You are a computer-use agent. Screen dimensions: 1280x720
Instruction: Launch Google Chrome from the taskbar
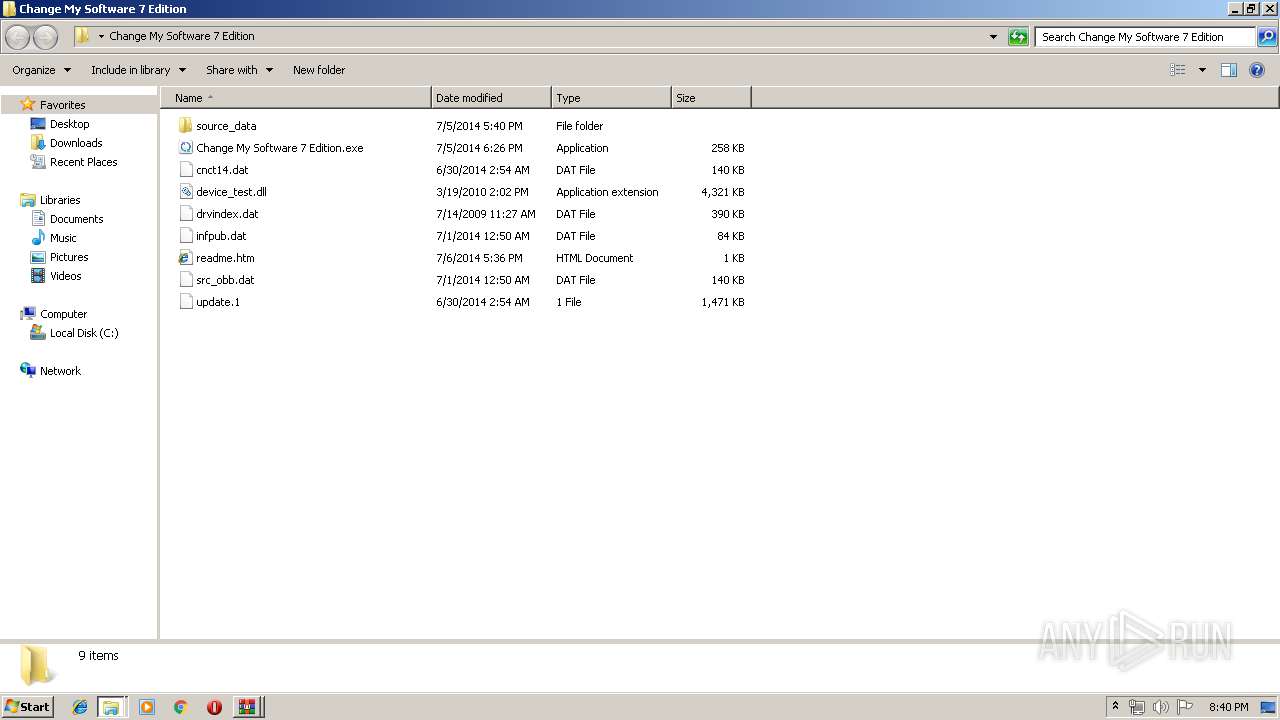[x=181, y=707]
